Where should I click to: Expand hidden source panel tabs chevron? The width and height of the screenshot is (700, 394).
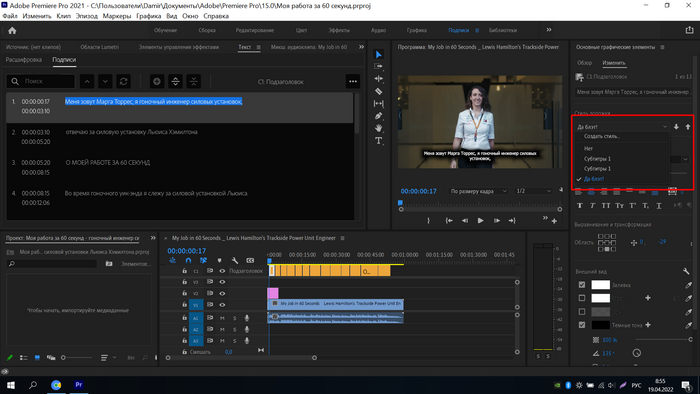coord(361,47)
